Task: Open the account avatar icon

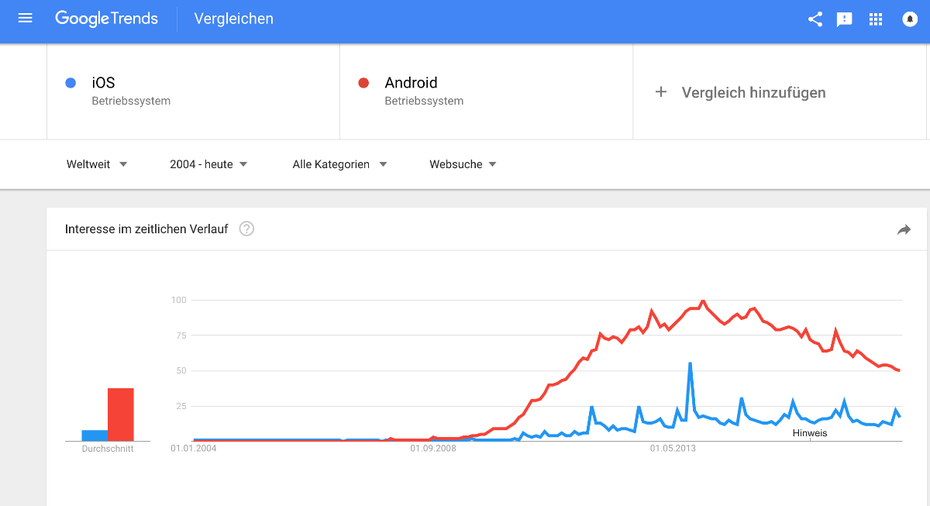Action: coord(909,19)
